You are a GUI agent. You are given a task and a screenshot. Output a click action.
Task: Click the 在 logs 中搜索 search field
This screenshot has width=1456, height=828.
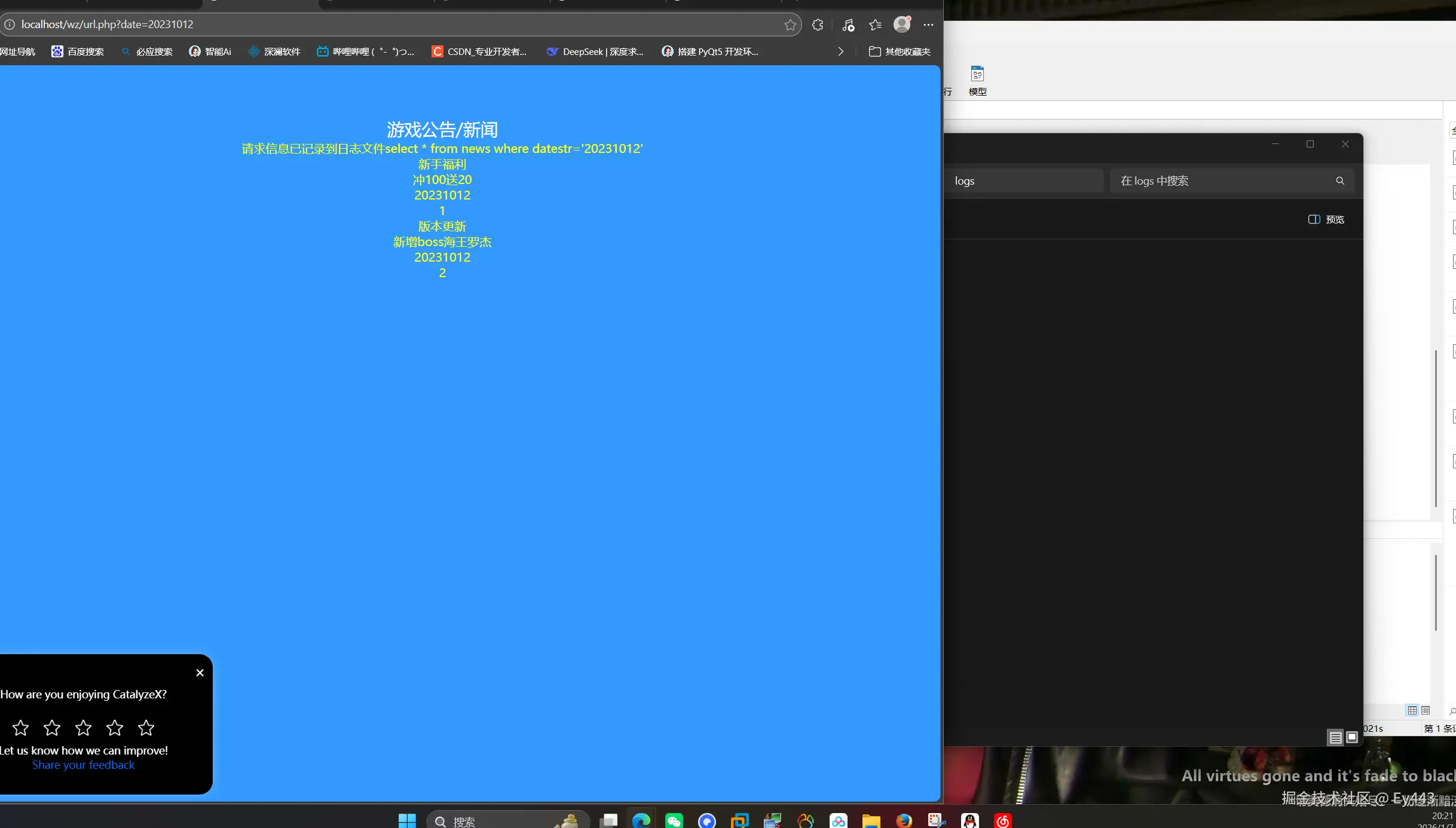tap(1219, 180)
